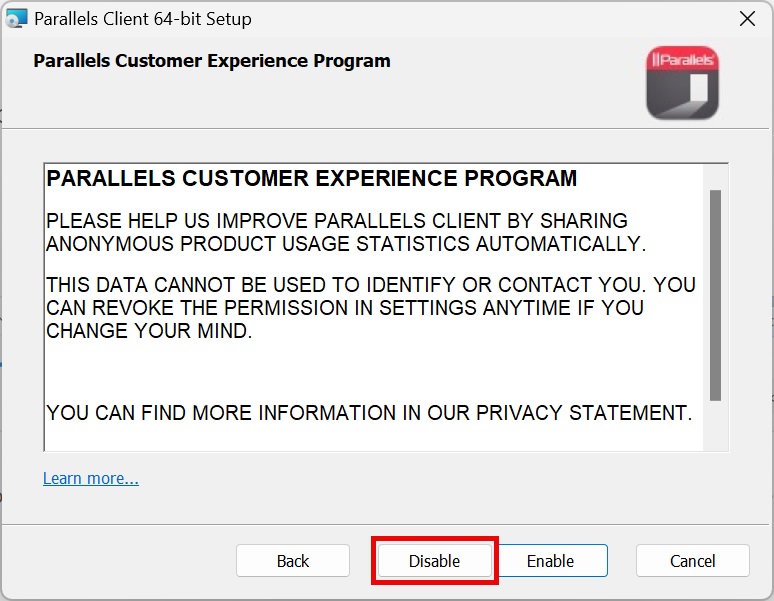
Task: Click the paragraph about sharing anonymous usage statistics
Action: point(346,232)
